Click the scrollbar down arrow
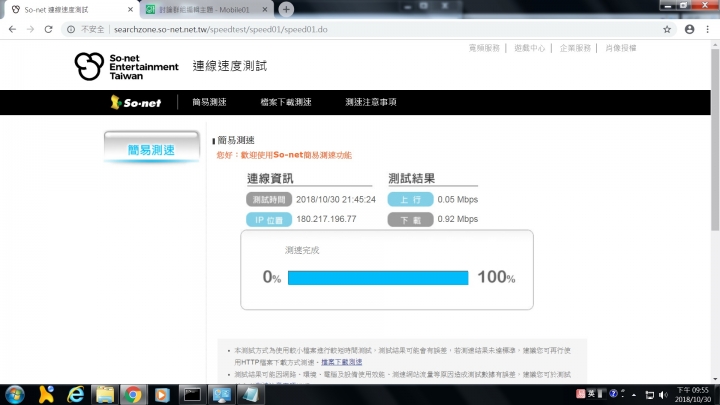The height and width of the screenshot is (405, 720). click(715, 379)
